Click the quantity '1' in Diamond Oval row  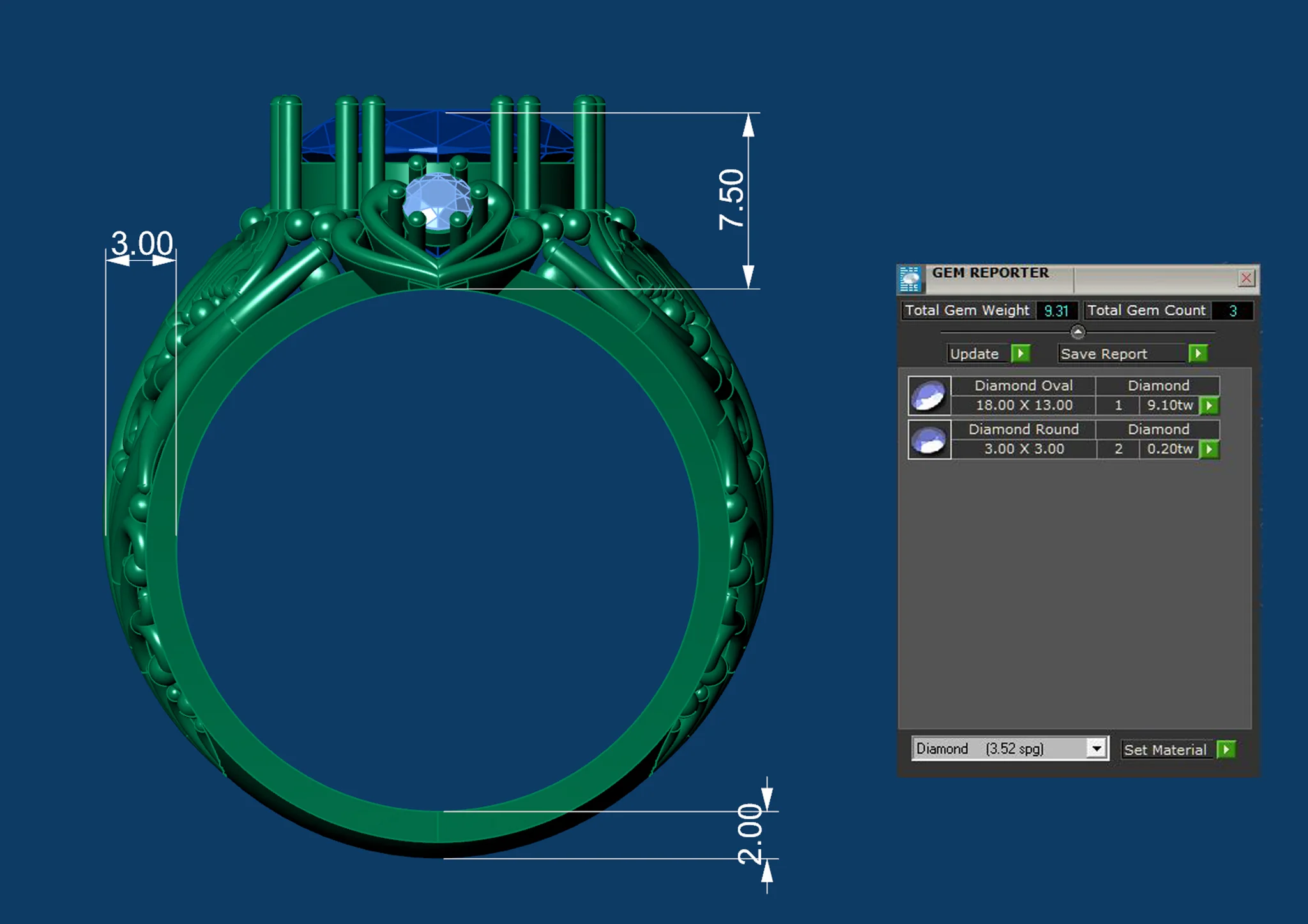[1118, 405]
